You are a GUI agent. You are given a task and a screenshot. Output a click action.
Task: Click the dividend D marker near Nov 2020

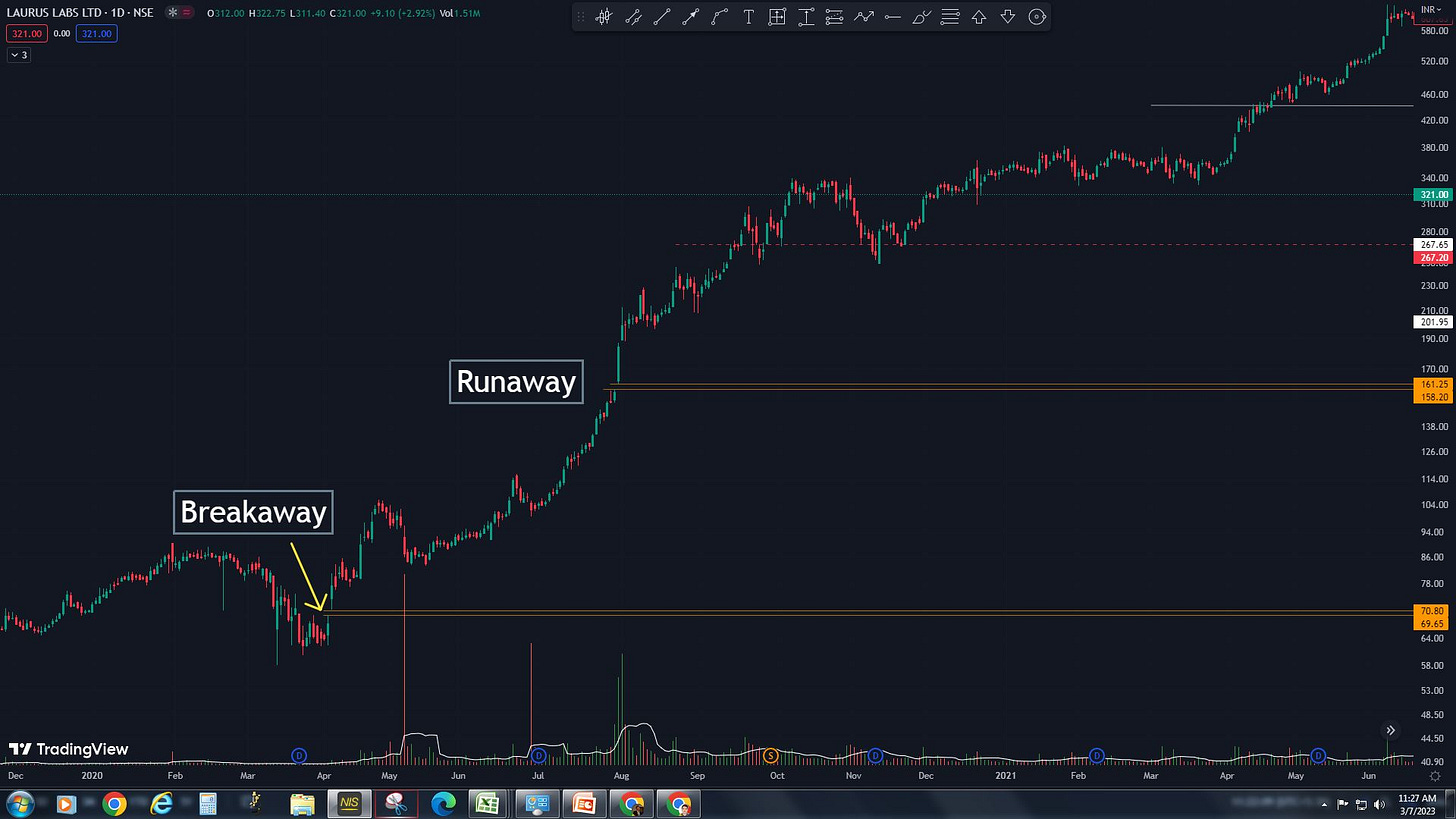875,755
